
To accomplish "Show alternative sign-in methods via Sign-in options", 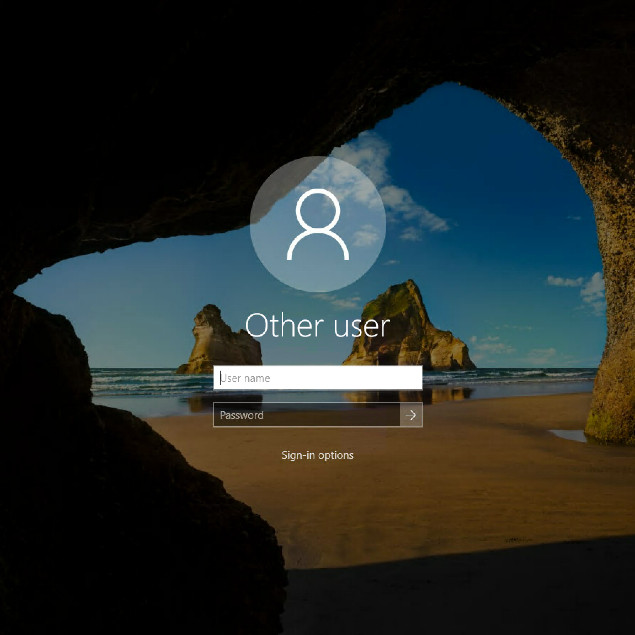I will [x=317, y=455].
